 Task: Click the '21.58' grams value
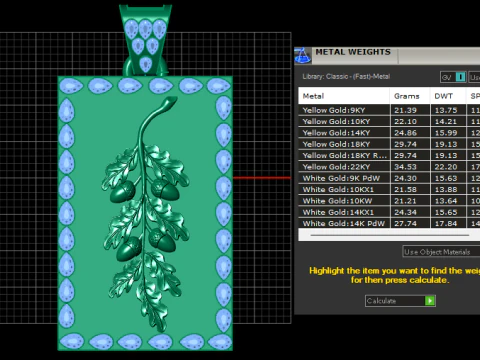[405, 190]
